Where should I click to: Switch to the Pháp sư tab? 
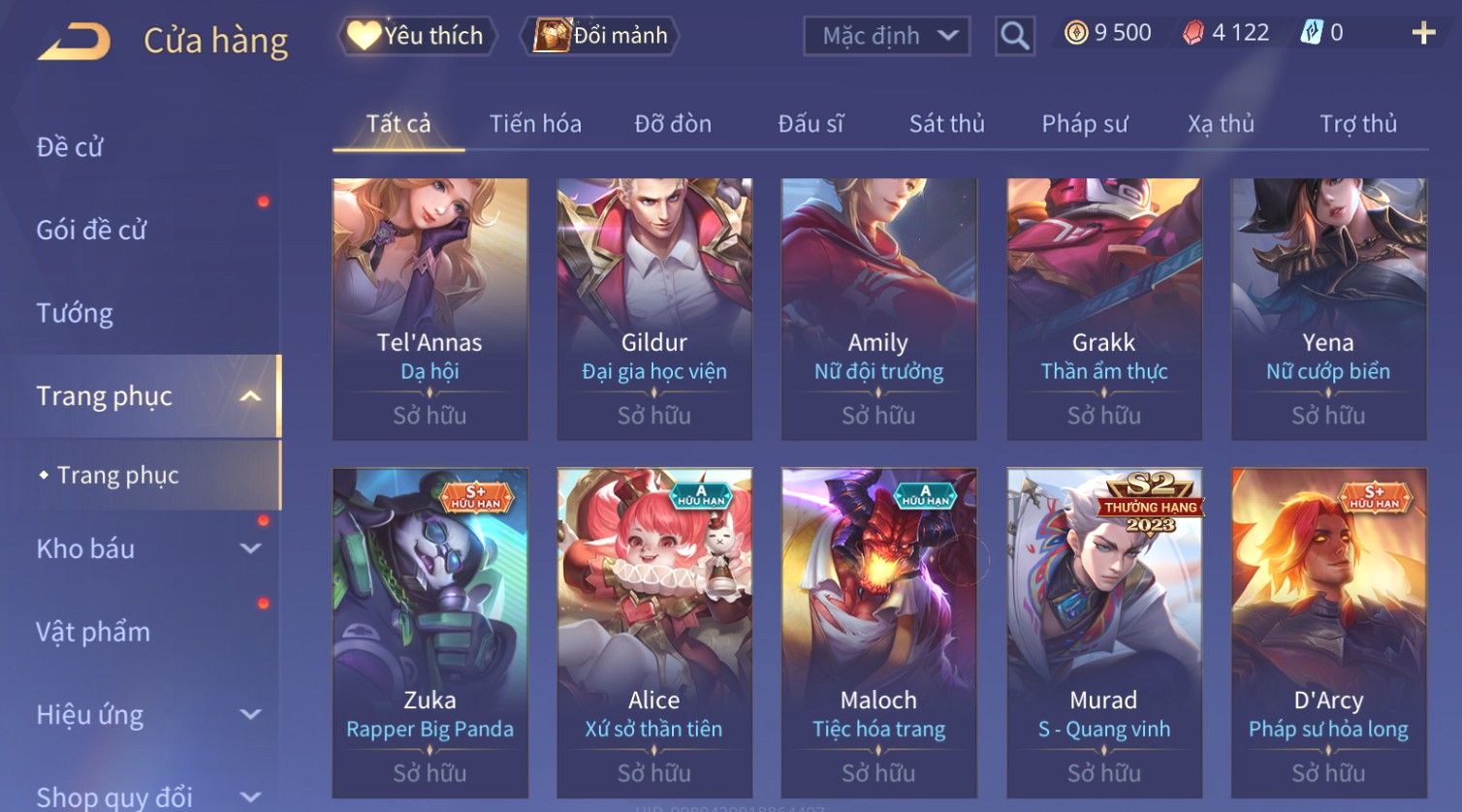(1085, 124)
